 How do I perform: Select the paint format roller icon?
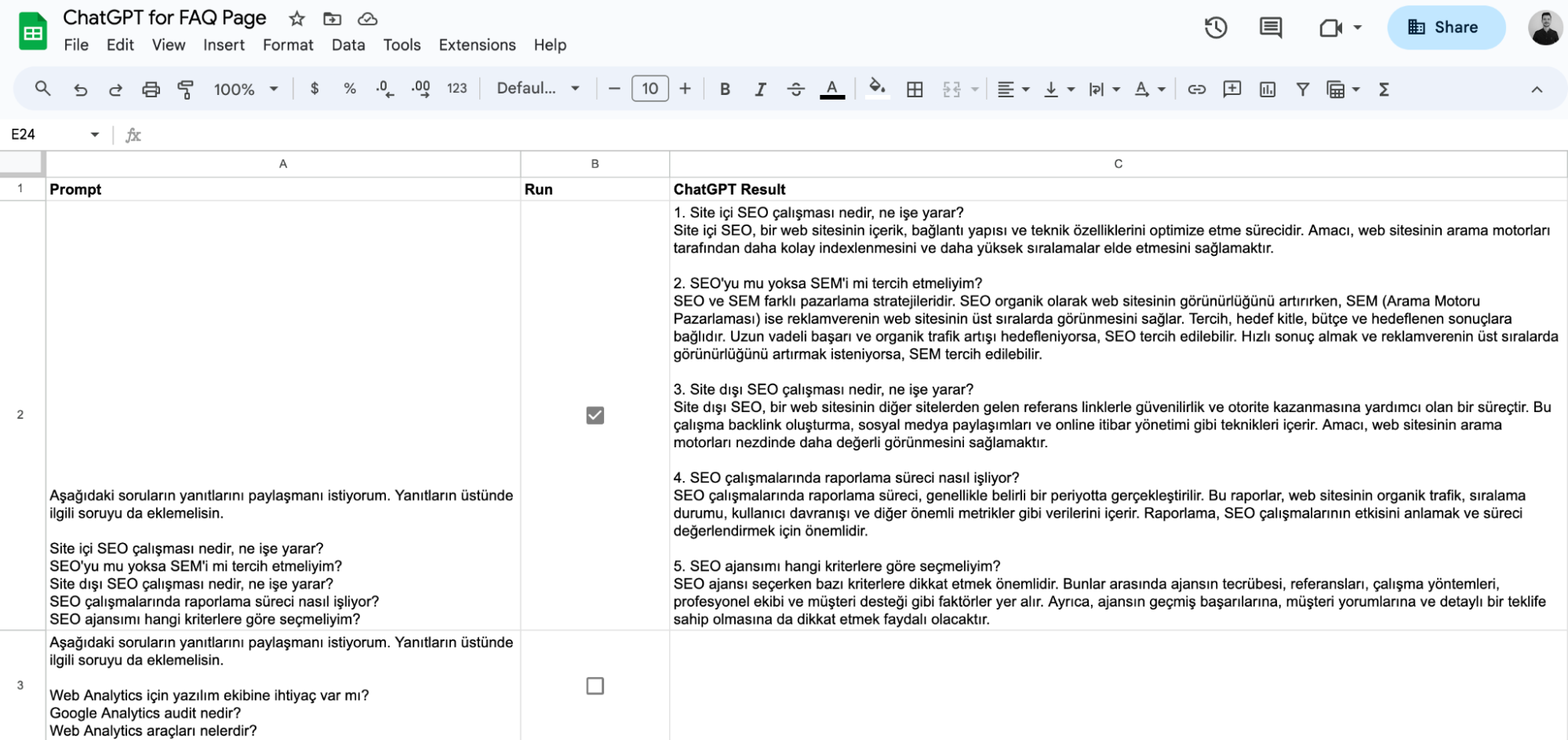(x=186, y=89)
